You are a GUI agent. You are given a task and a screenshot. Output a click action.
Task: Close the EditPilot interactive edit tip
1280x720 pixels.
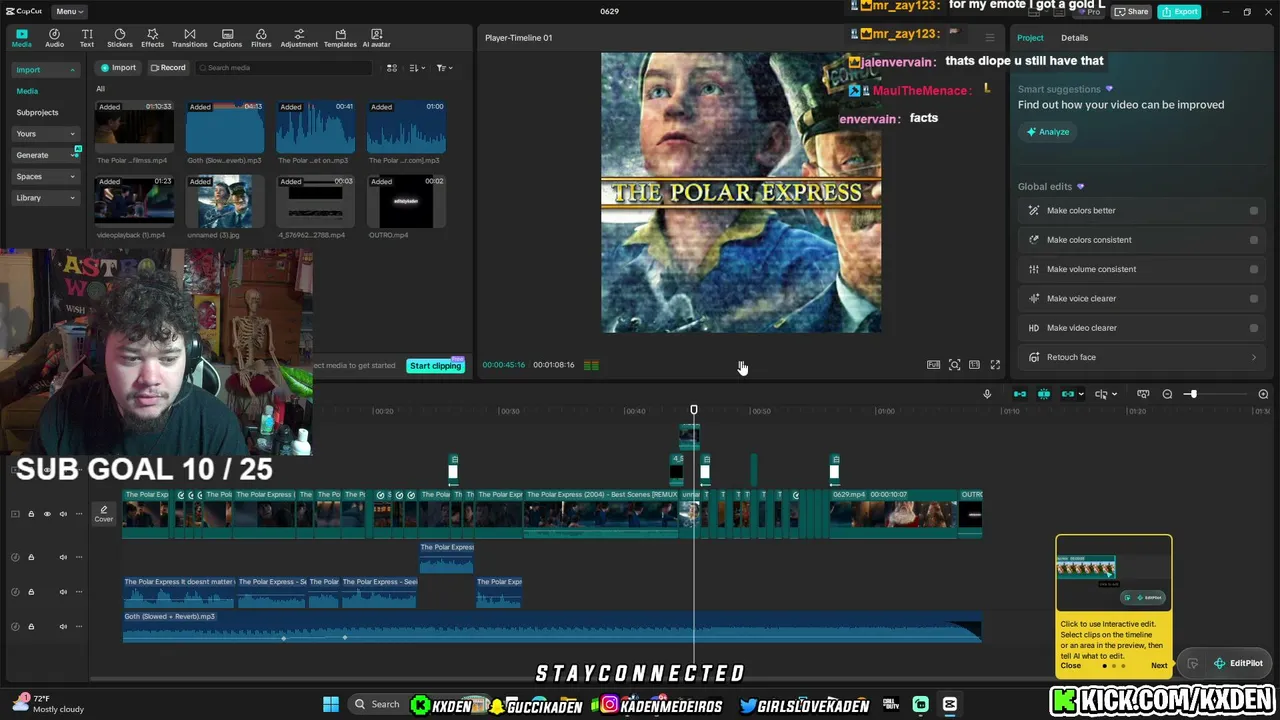[x=1071, y=666]
